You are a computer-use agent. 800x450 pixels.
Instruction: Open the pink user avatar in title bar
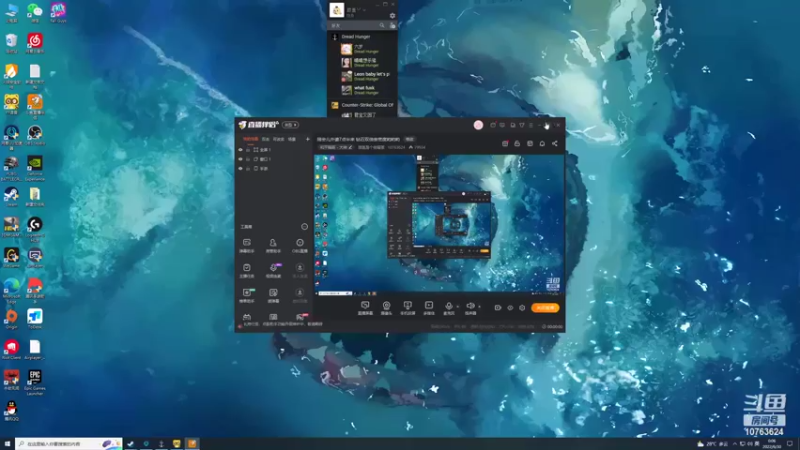point(478,125)
